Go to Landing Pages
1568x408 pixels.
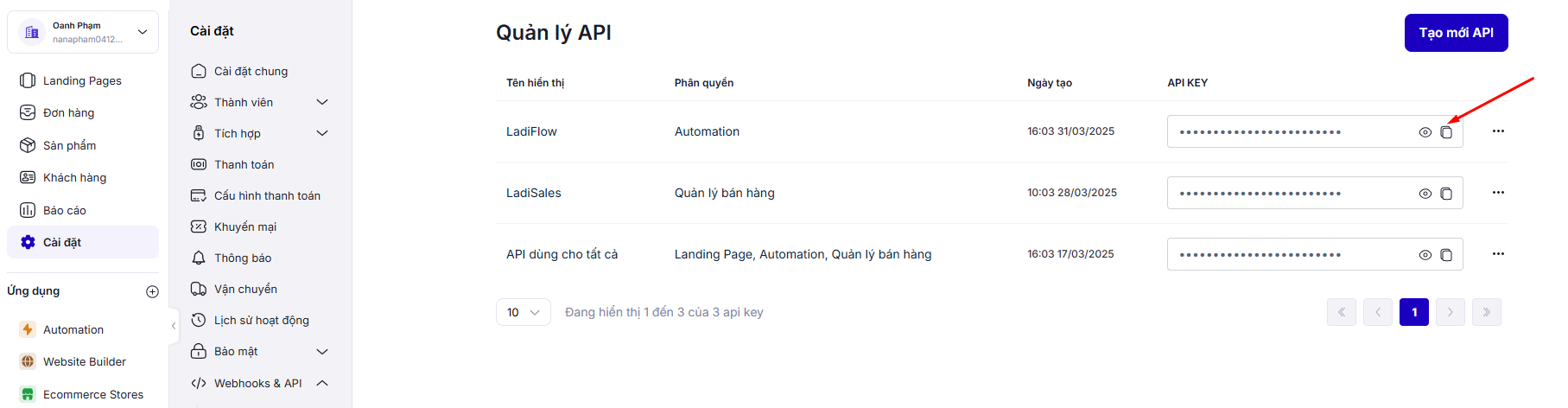pos(82,80)
